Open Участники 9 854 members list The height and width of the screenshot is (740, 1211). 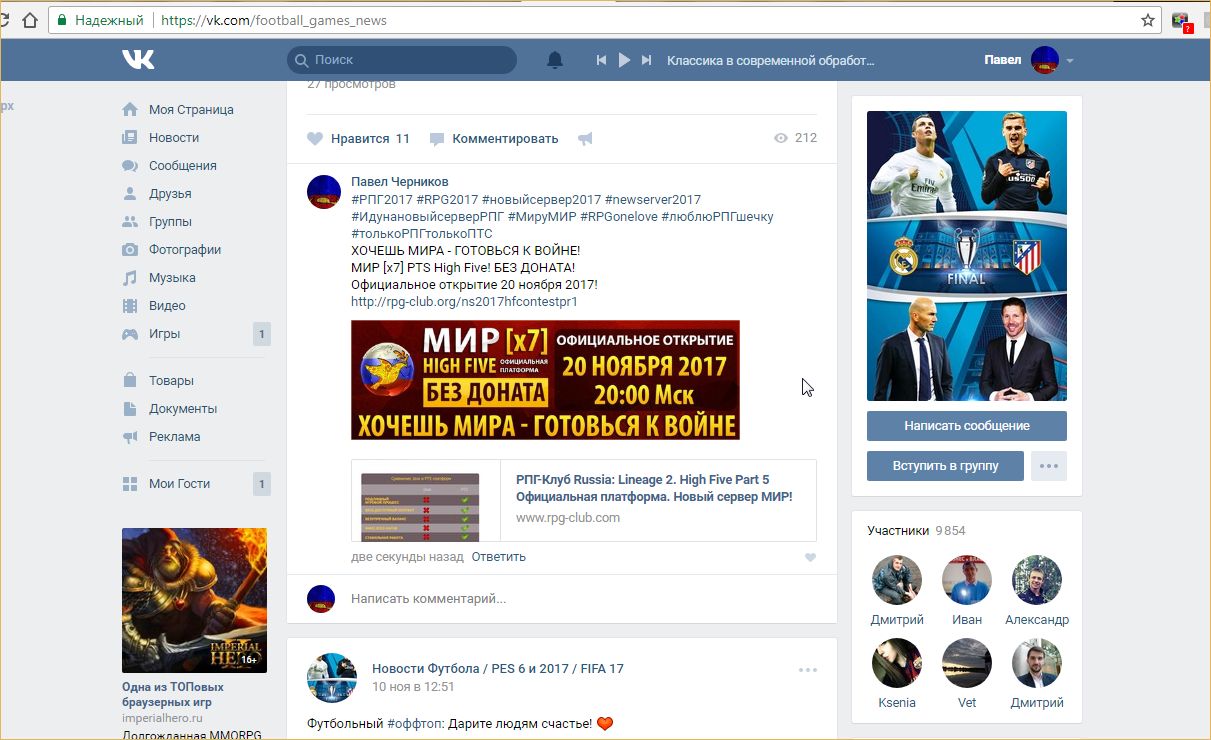pyautogui.click(x=917, y=531)
